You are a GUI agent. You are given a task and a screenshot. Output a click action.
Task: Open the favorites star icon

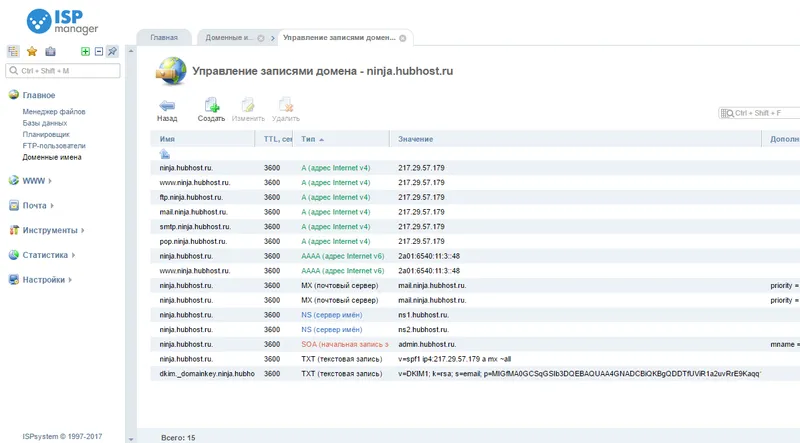32,52
